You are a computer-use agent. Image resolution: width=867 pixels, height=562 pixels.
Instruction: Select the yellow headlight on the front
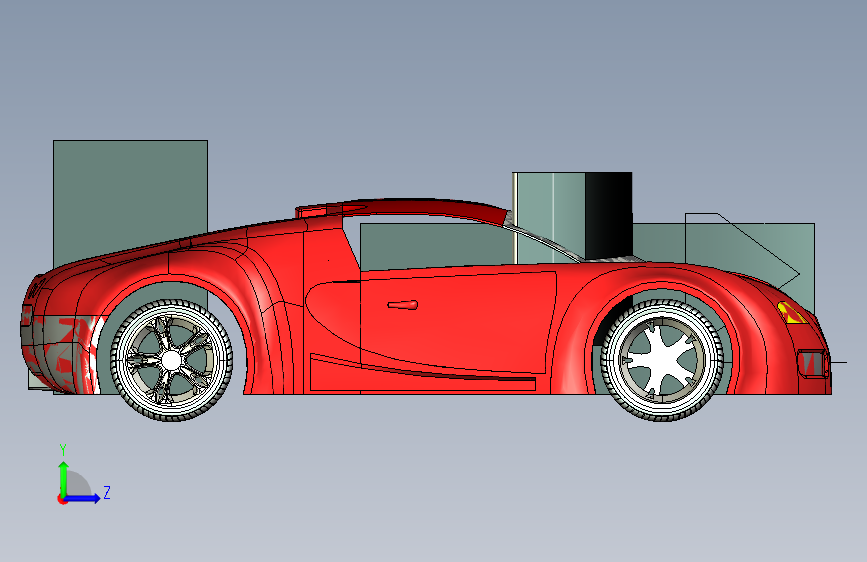pyautogui.click(x=791, y=313)
